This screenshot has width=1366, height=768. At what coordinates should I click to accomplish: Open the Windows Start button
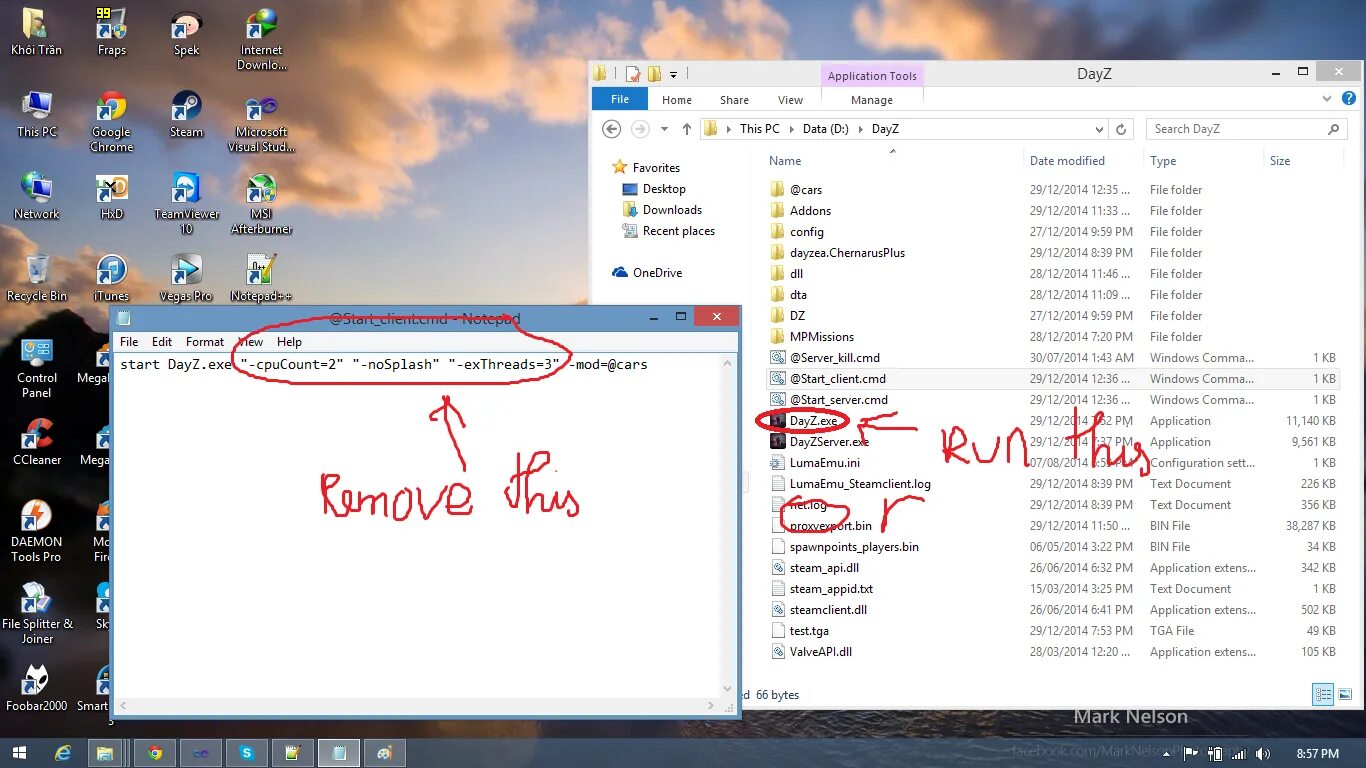(x=18, y=752)
